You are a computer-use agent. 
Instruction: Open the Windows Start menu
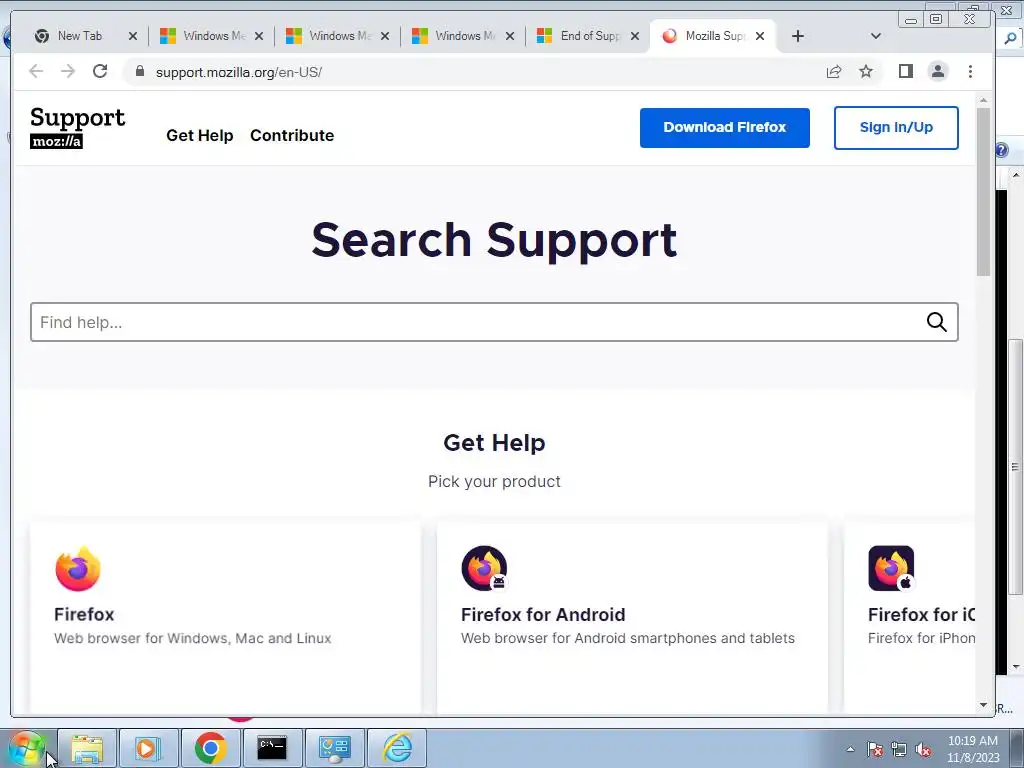(x=26, y=748)
